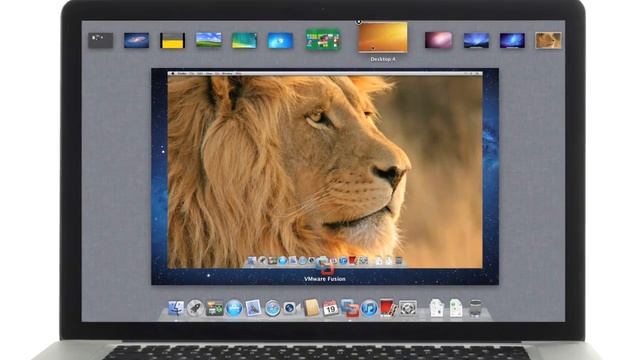Switch to the Dashboard space thumbnail

coord(101,40)
